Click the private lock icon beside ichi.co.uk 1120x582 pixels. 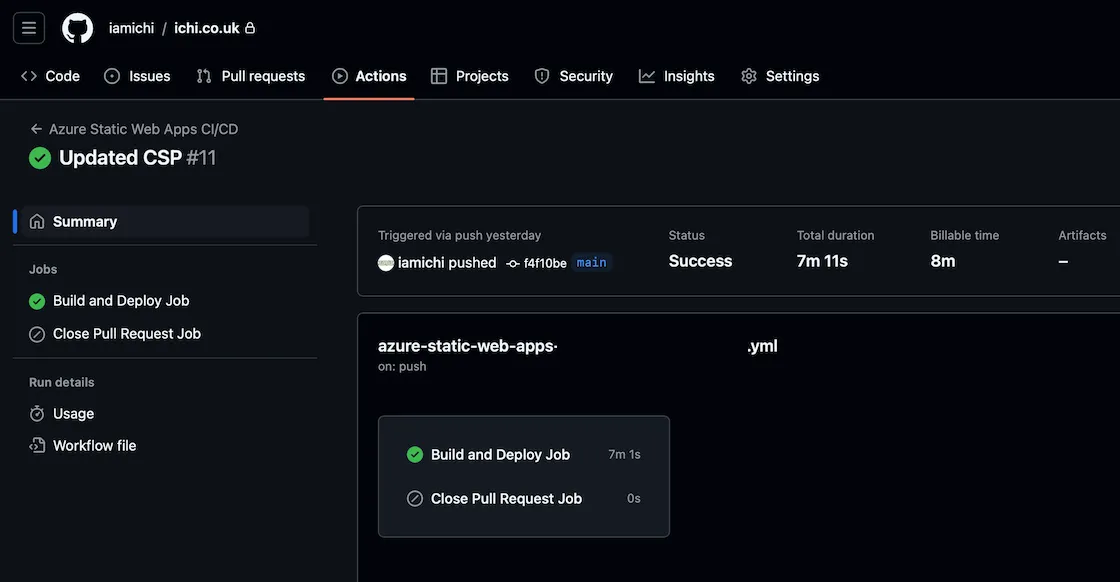point(250,28)
